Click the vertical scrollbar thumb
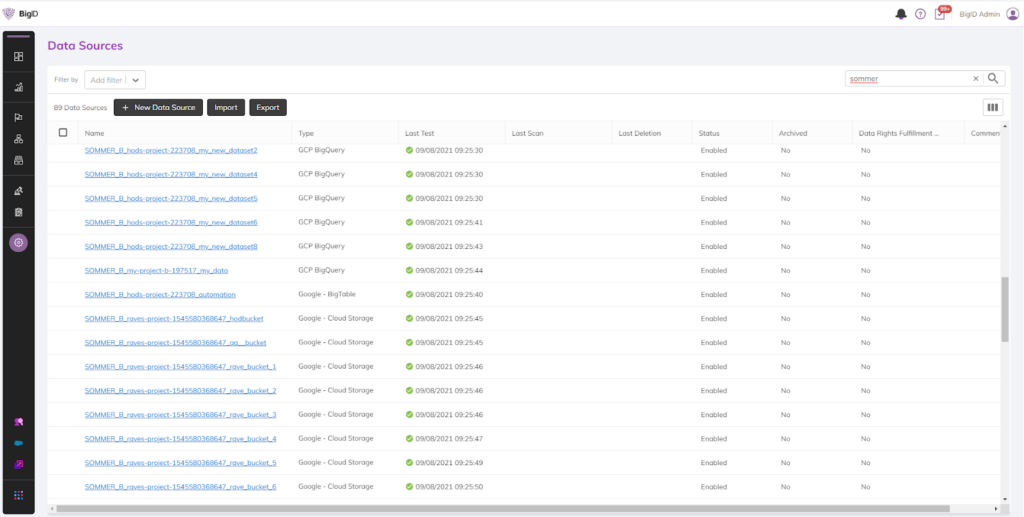1024x517 pixels. (1004, 308)
